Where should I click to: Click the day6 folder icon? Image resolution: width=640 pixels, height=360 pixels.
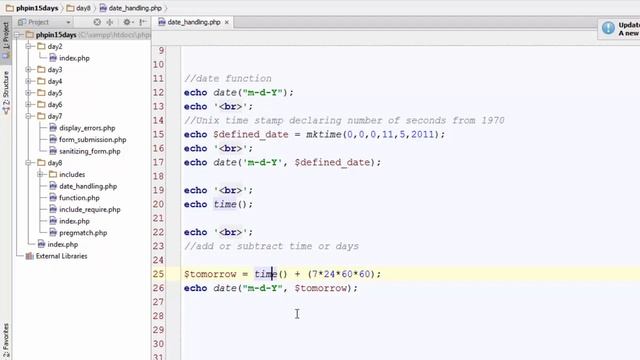coord(41,104)
